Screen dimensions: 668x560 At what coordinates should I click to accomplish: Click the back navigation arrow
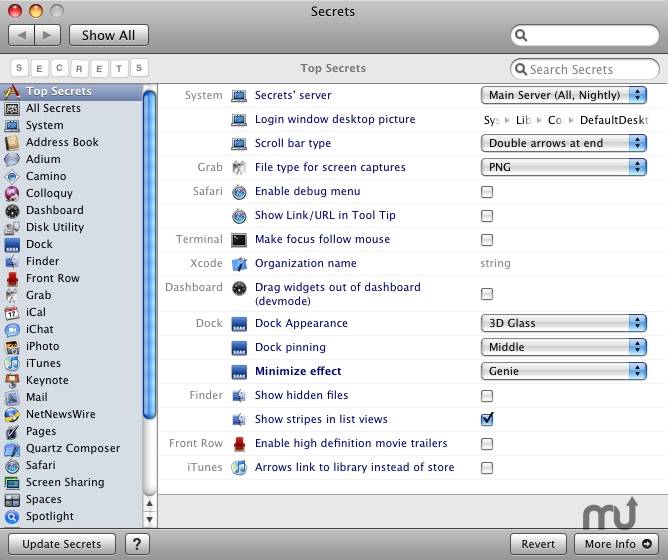tap(21, 35)
